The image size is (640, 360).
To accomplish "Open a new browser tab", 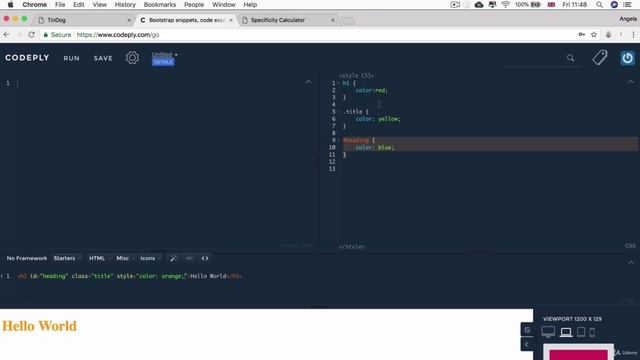I will (x=348, y=20).
